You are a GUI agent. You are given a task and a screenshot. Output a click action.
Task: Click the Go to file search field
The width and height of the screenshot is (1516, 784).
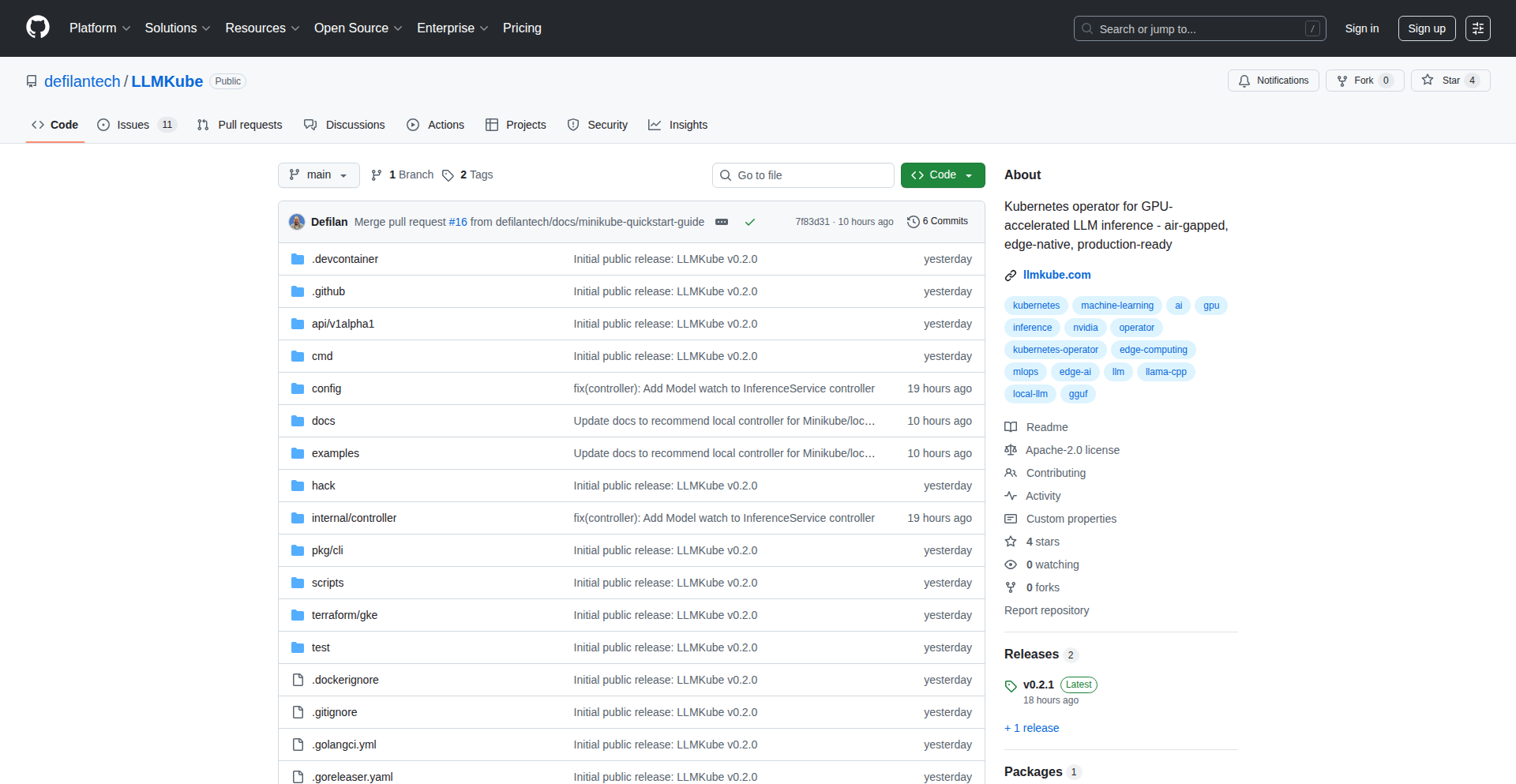tap(803, 174)
